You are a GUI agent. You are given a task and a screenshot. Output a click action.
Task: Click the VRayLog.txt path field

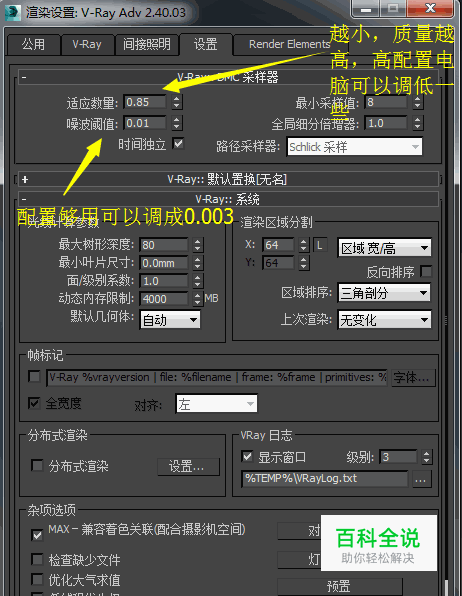[324, 479]
